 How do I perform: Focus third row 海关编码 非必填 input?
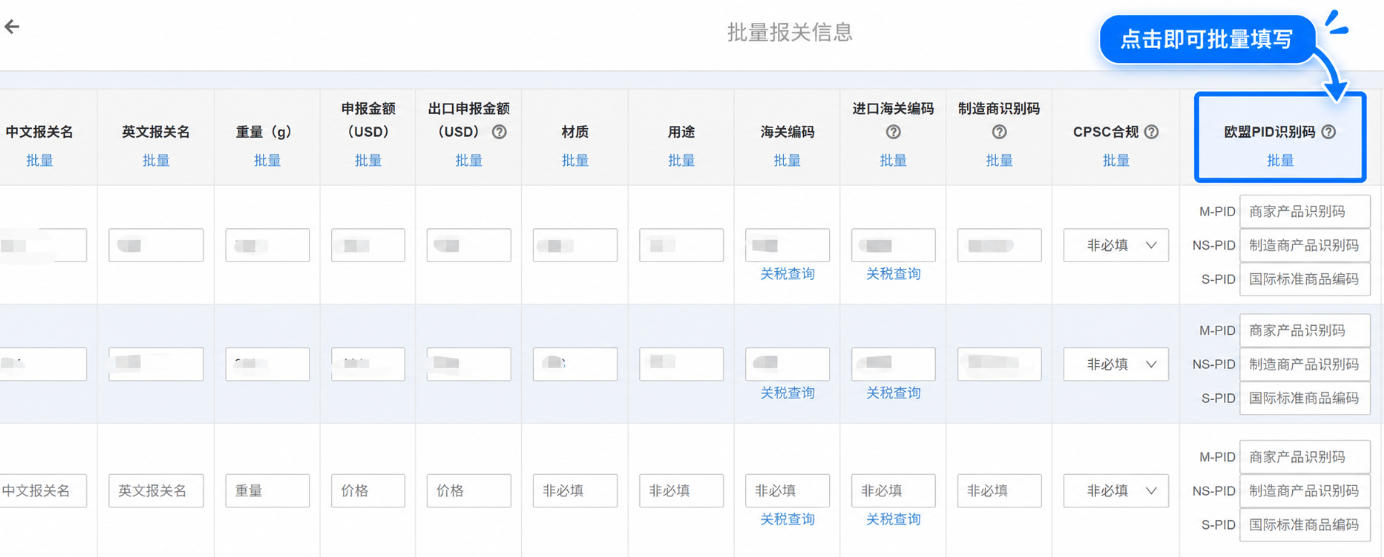pos(787,491)
